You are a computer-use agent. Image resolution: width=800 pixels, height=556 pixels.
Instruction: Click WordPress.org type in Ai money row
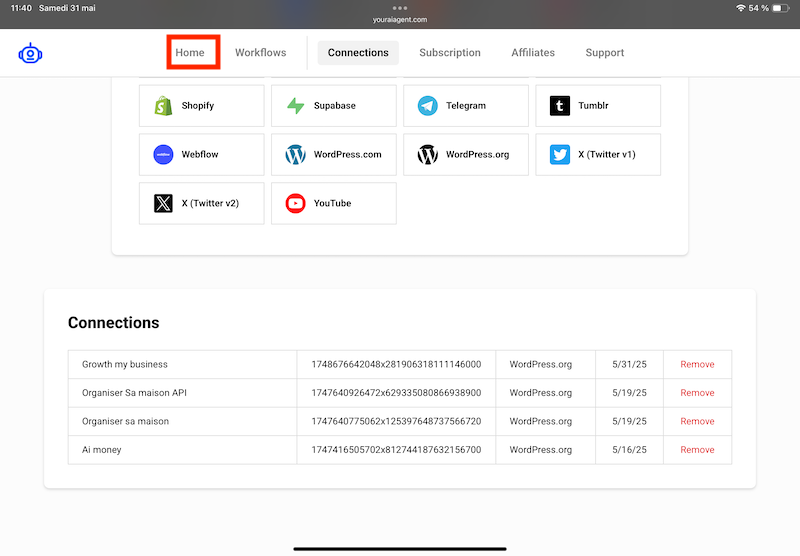click(541, 450)
